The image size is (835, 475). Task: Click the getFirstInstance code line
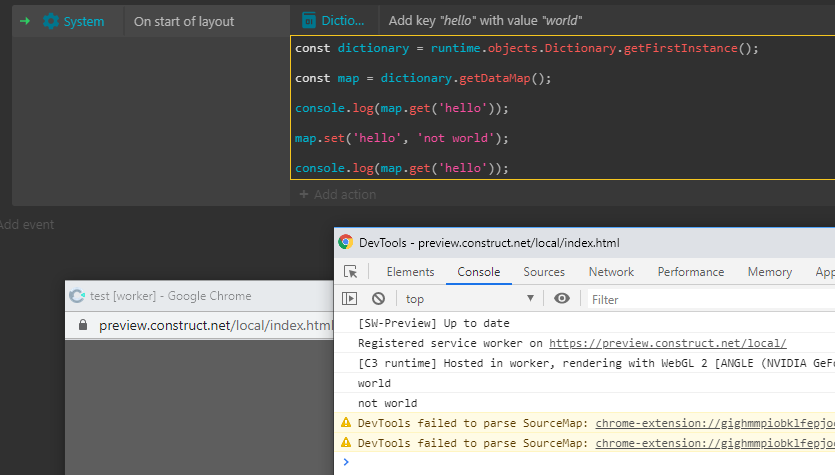(527, 48)
